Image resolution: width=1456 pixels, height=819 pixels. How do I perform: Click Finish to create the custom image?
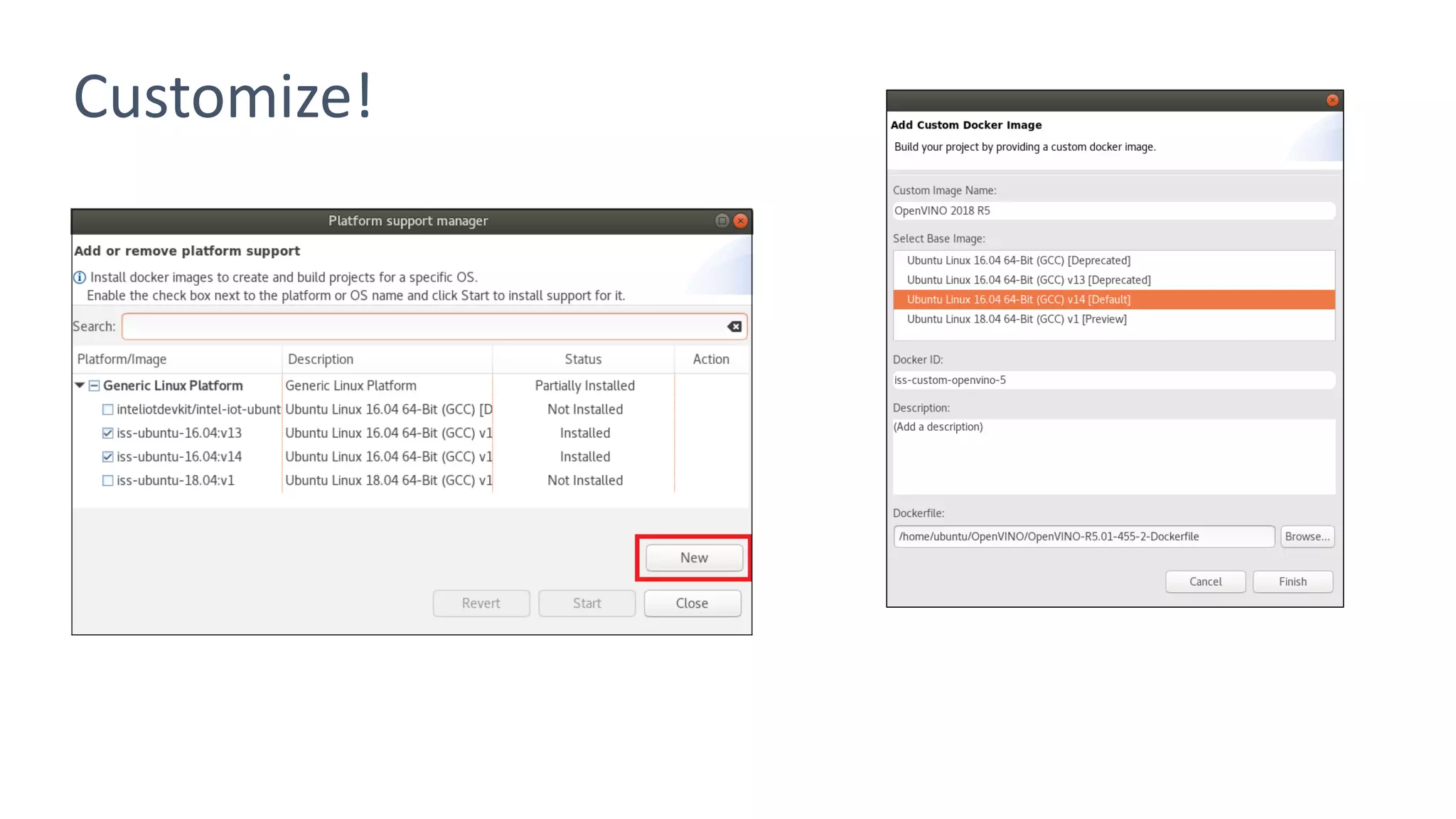click(1292, 582)
